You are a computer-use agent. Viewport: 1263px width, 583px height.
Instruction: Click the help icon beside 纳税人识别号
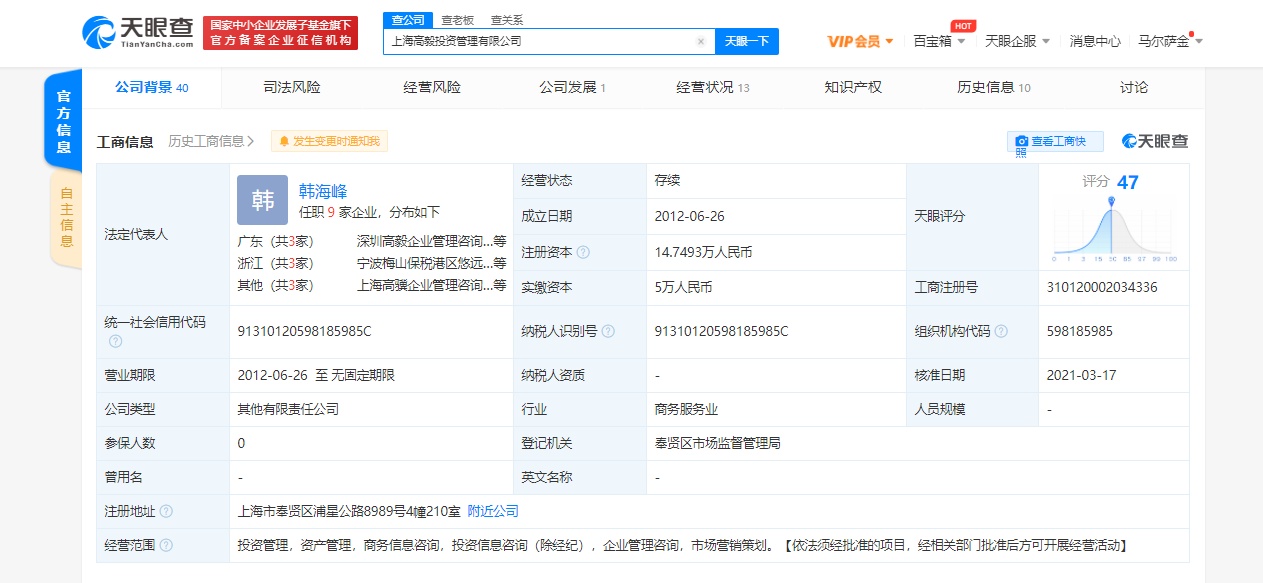click(x=608, y=331)
